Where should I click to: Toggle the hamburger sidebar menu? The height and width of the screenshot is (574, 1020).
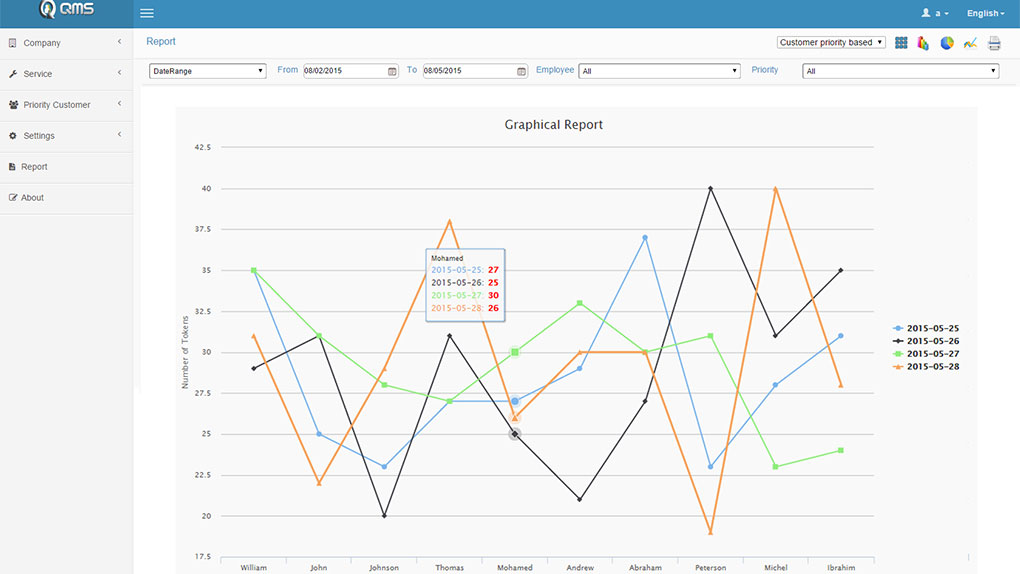point(147,13)
